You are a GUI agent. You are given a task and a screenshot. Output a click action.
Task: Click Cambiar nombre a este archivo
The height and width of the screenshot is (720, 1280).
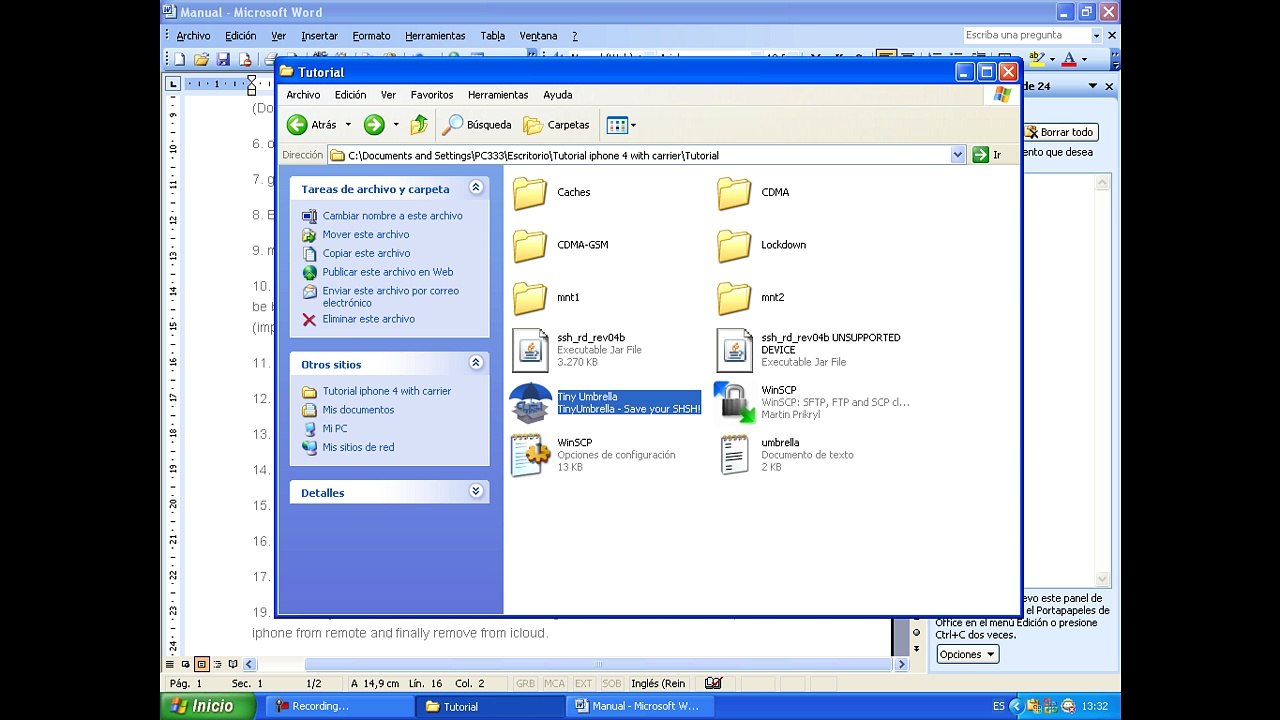point(393,216)
